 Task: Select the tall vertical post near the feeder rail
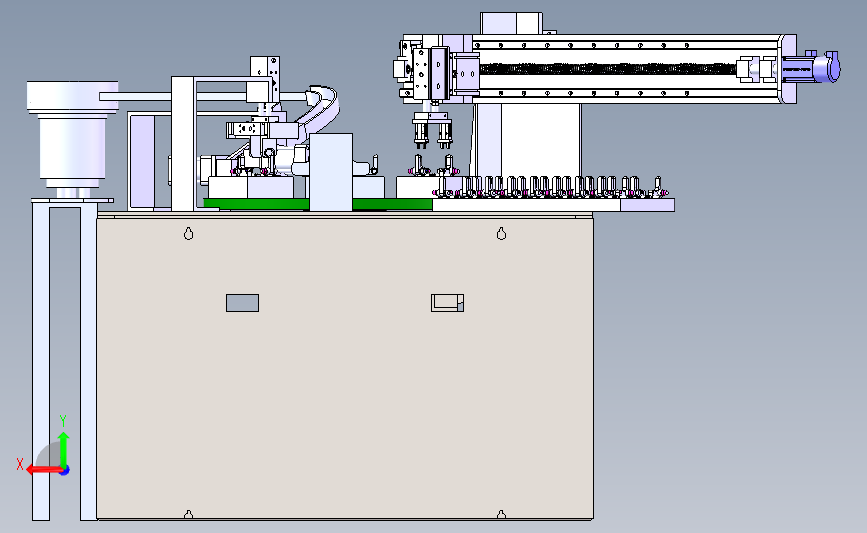click(183, 144)
